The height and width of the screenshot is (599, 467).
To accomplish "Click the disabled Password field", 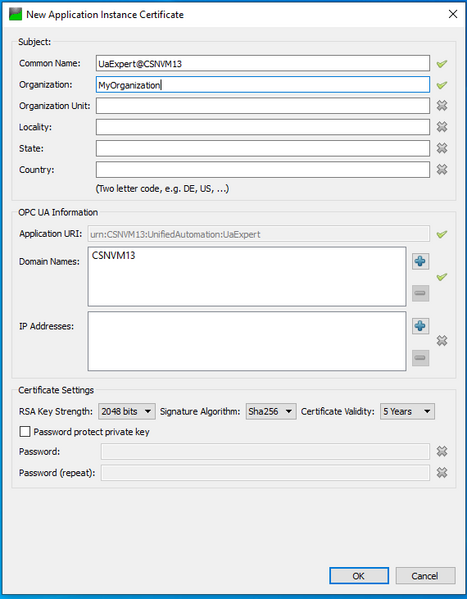I will click(265, 452).
